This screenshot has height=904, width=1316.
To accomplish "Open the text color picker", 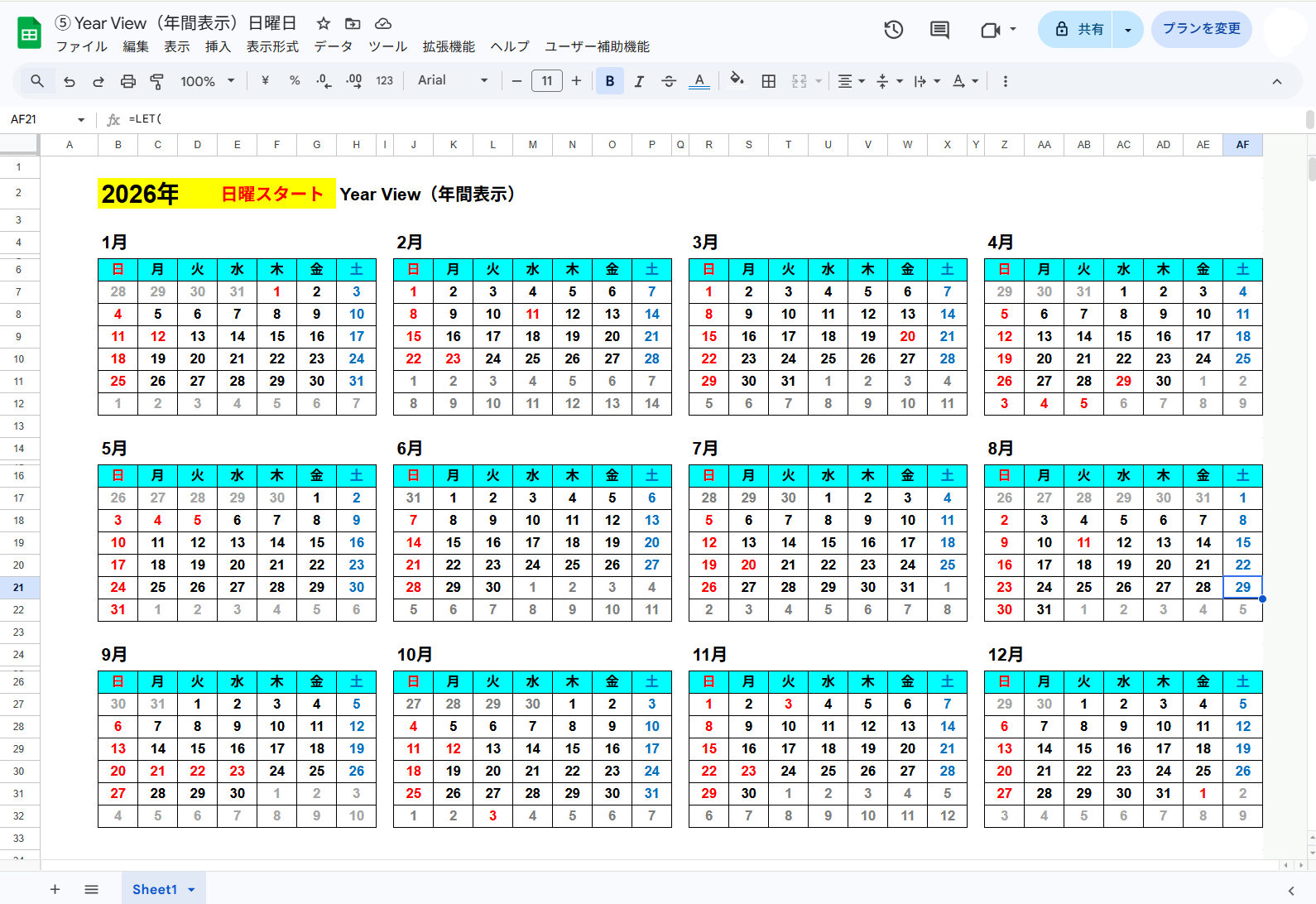I will pos(699,81).
